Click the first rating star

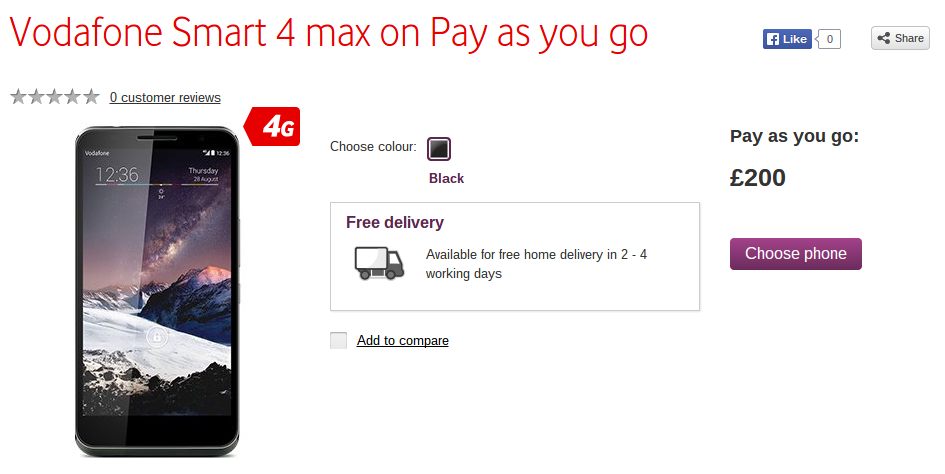click(19, 96)
